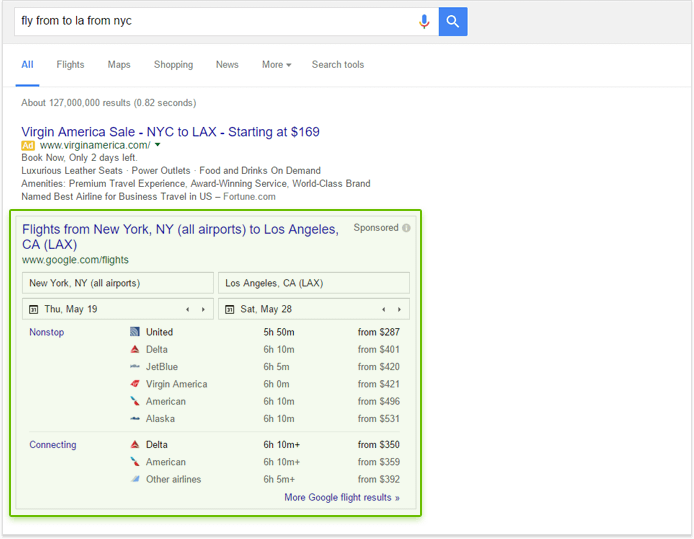The width and height of the screenshot is (694, 539).
Task: Click the Nonstop flights link
Action: coord(46,332)
